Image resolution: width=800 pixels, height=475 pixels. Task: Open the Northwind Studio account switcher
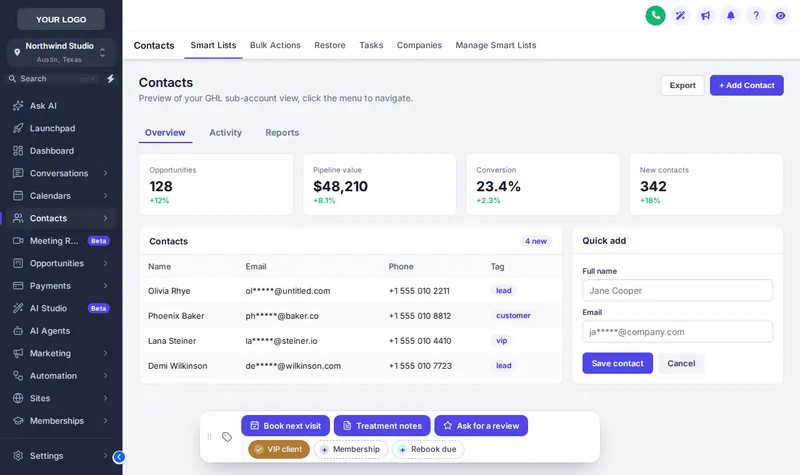pos(61,53)
